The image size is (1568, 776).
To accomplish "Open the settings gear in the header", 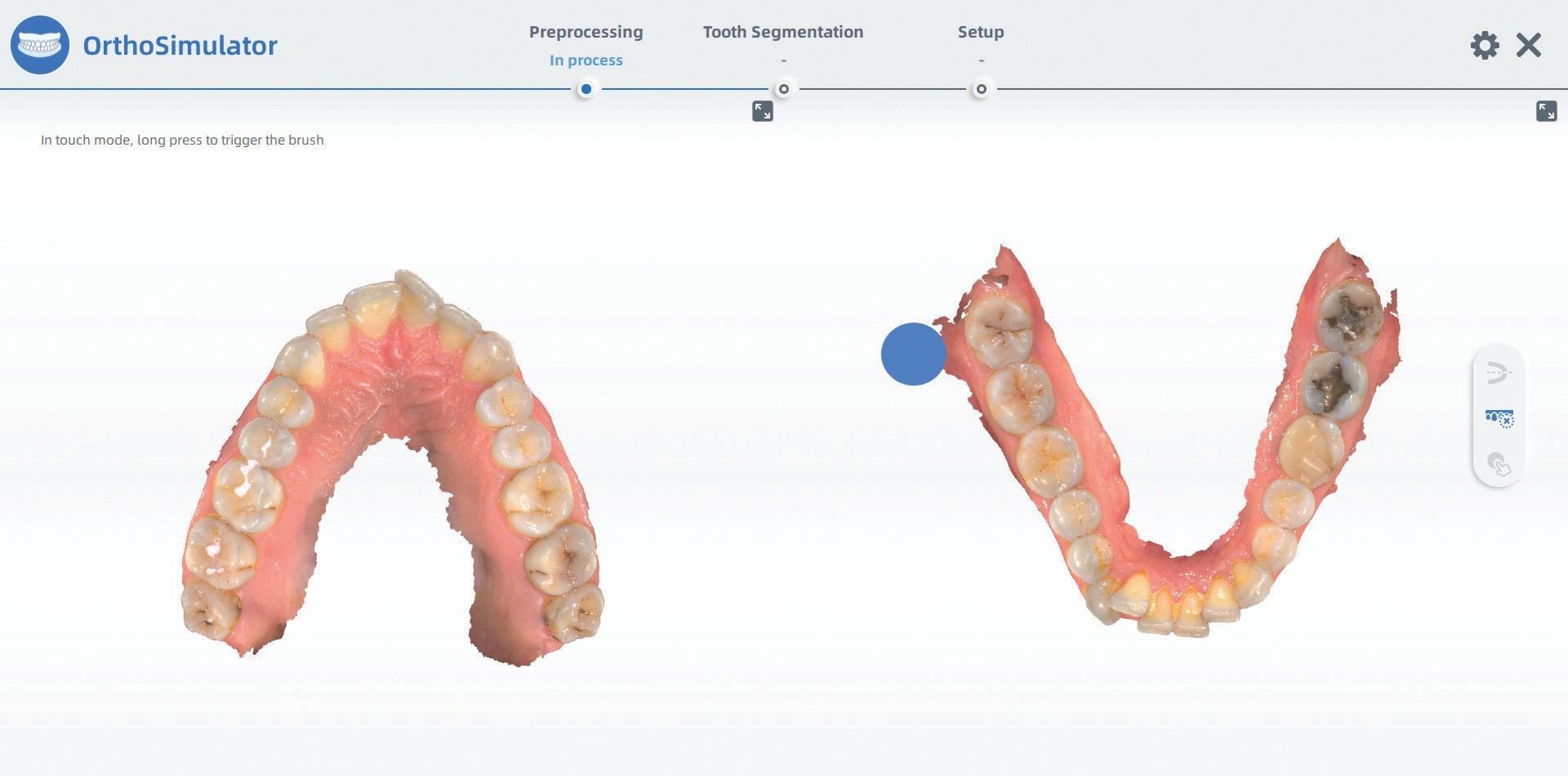I will point(1485,45).
